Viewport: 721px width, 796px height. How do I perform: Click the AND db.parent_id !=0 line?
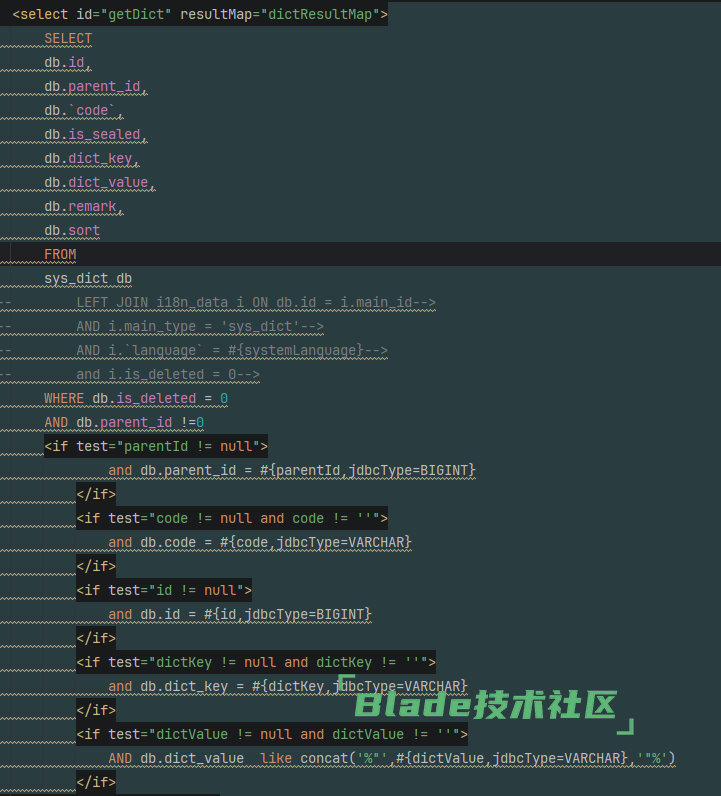coord(124,422)
